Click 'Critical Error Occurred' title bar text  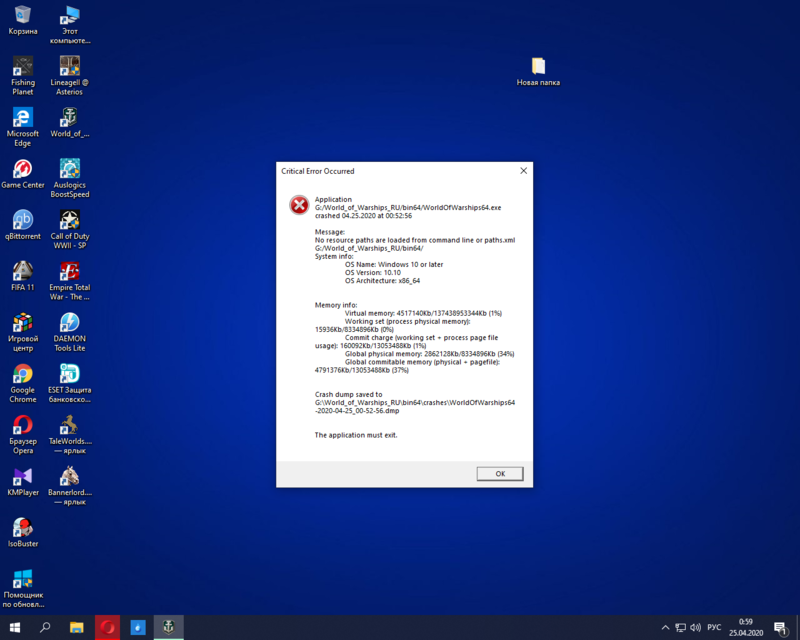(317, 171)
